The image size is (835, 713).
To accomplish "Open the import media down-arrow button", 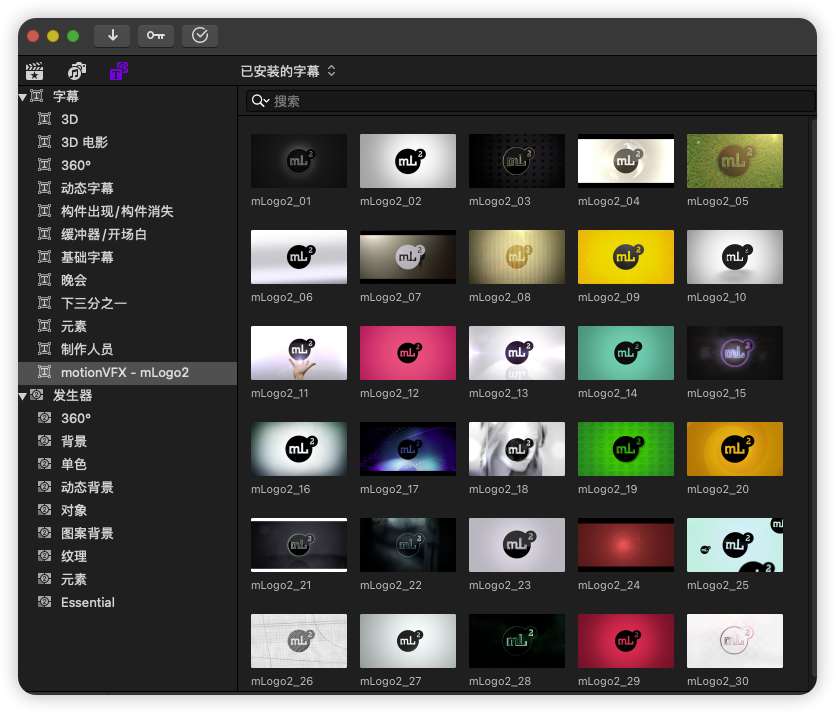I will 112,36.
